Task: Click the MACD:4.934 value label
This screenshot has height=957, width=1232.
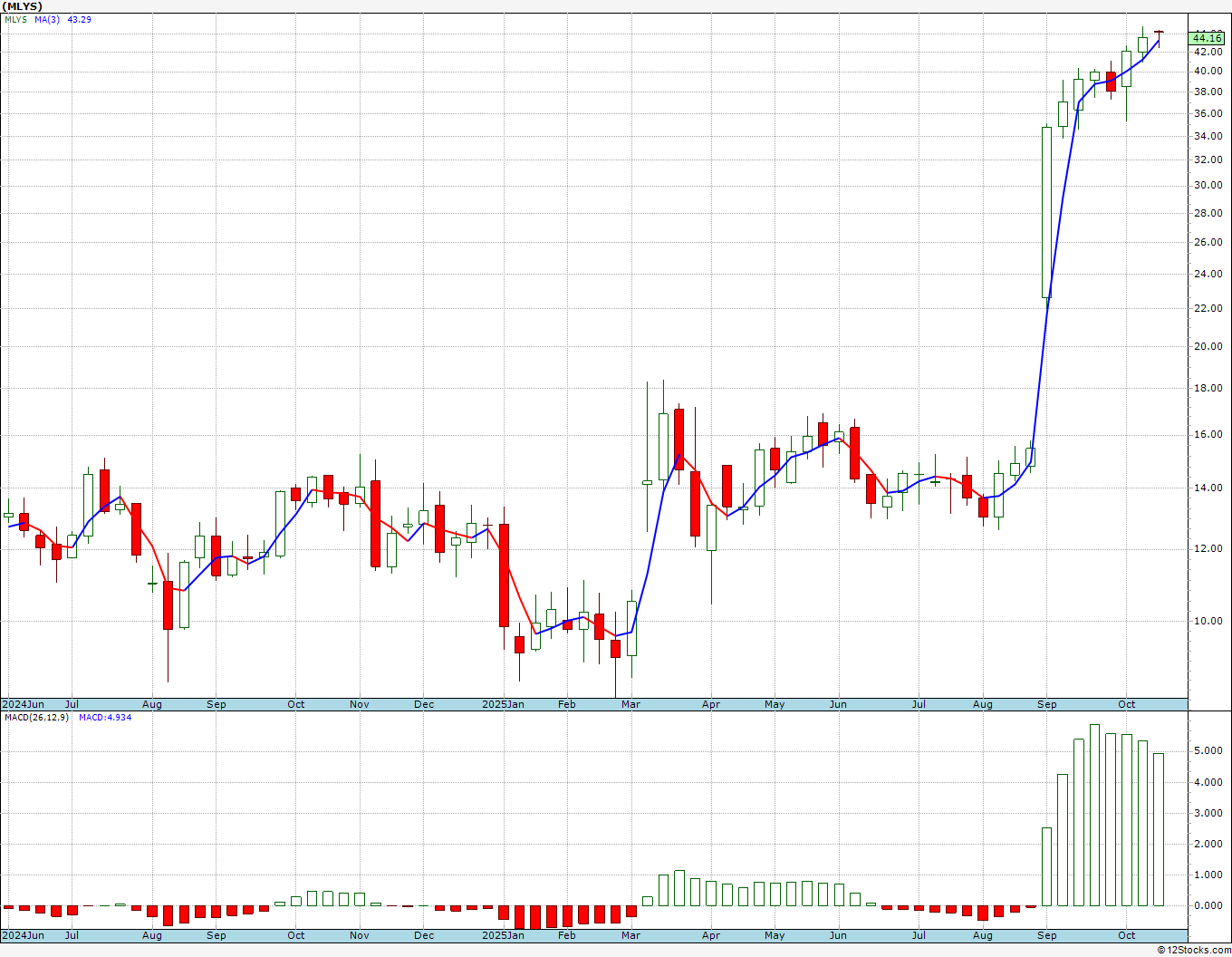Action: (x=105, y=717)
